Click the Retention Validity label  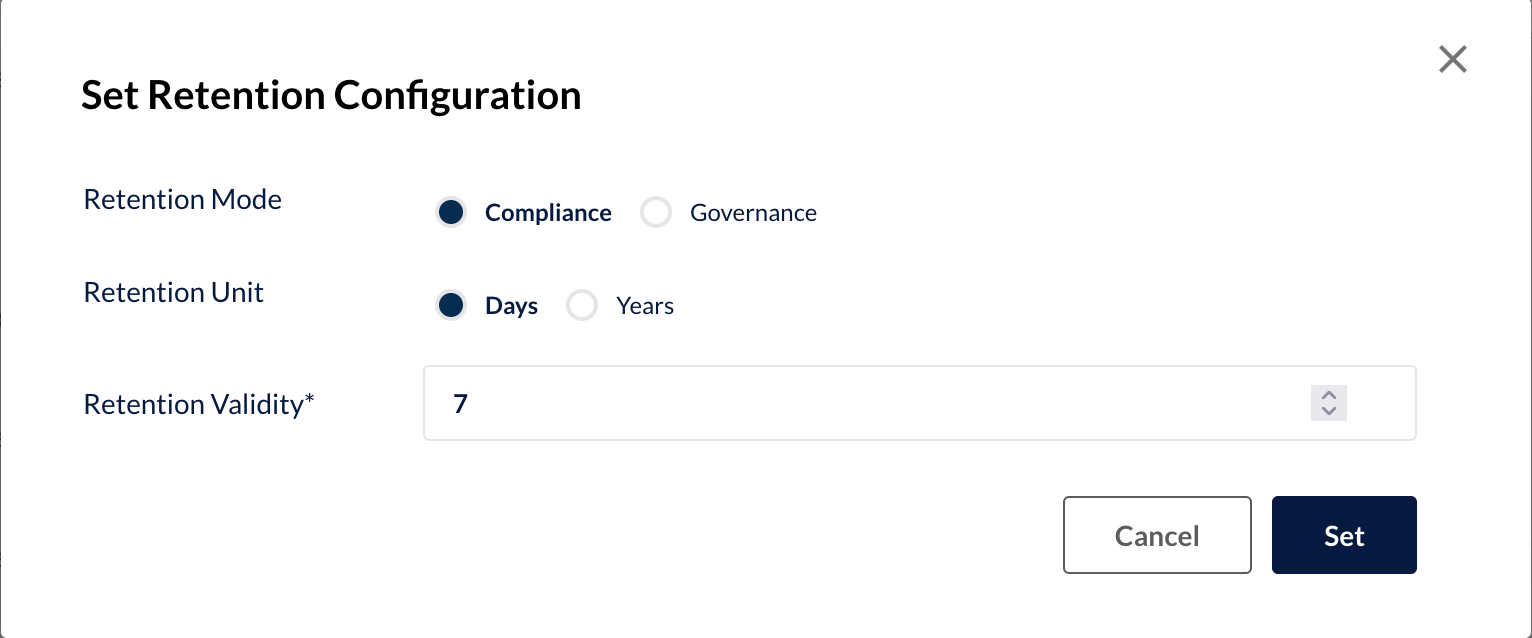(x=198, y=403)
